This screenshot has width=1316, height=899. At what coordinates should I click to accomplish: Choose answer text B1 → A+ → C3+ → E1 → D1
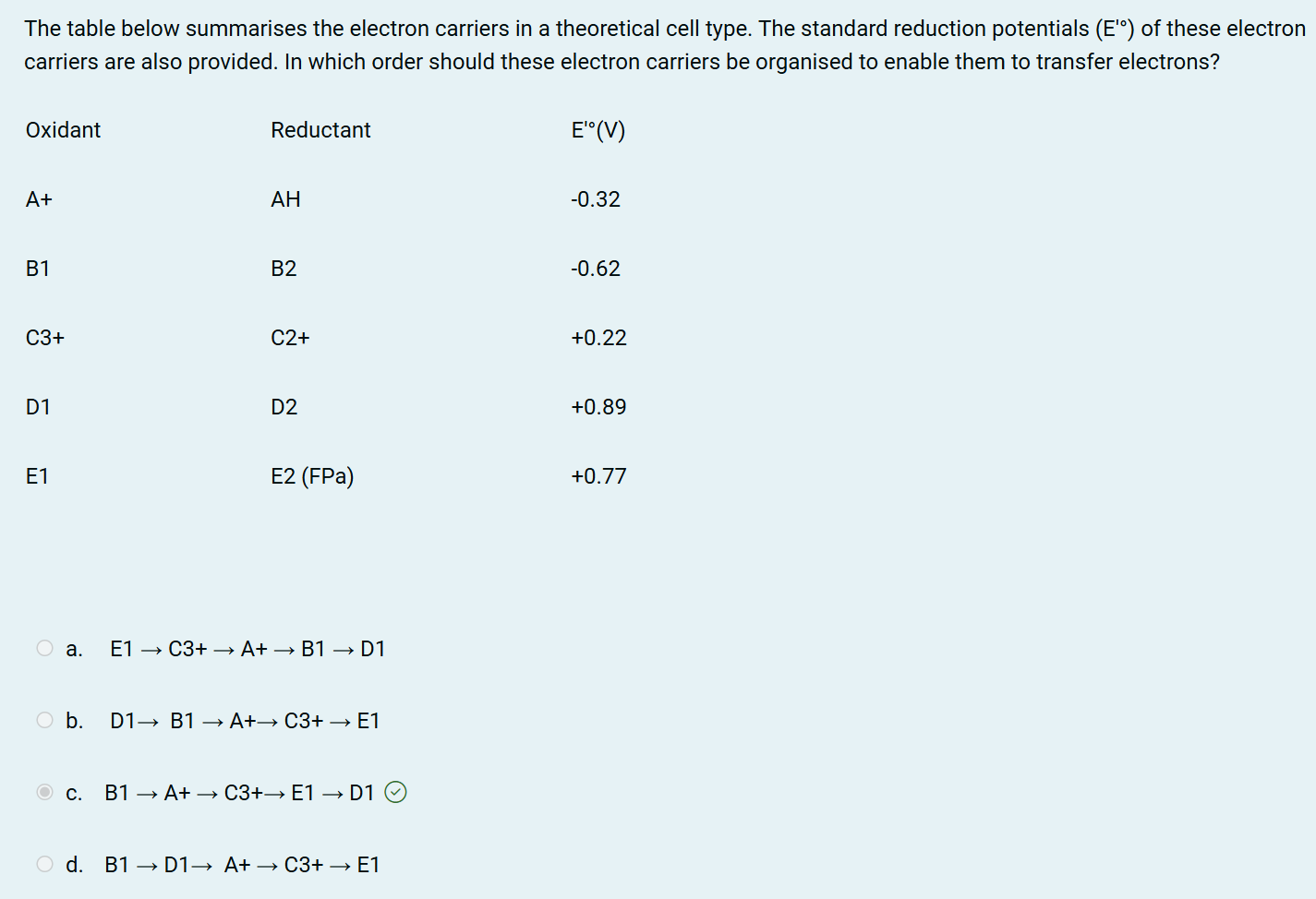(239, 793)
